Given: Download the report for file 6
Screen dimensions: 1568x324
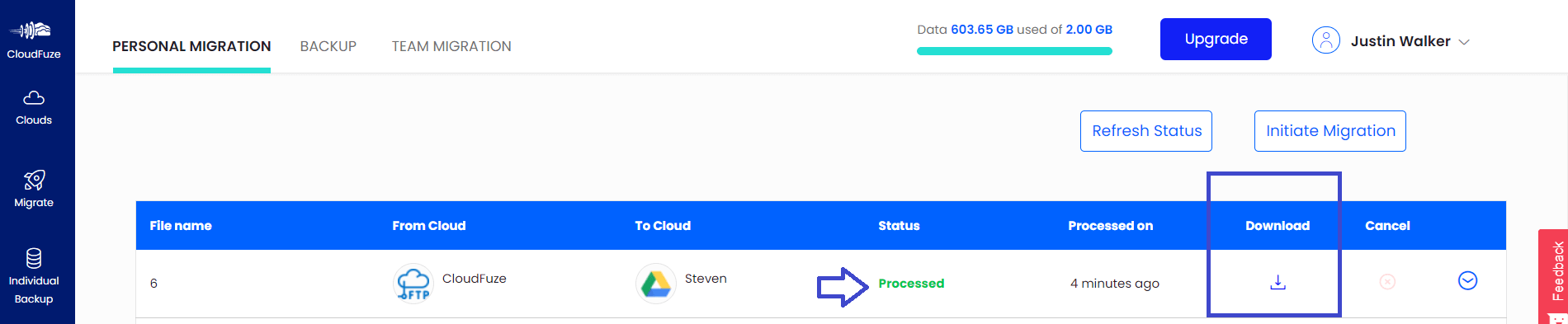Looking at the screenshot, I should click(x=1278, y=283).
